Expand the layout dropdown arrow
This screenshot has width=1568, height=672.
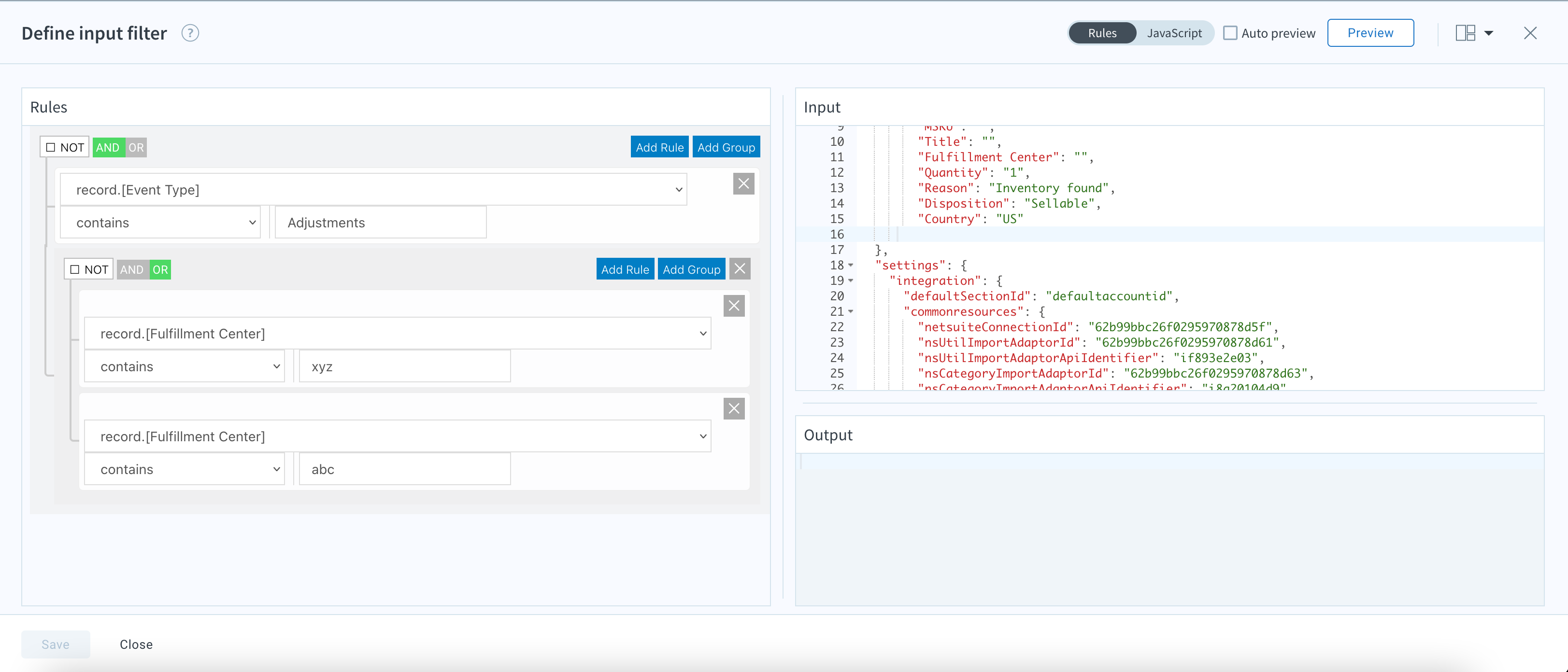coord(1488,33)
